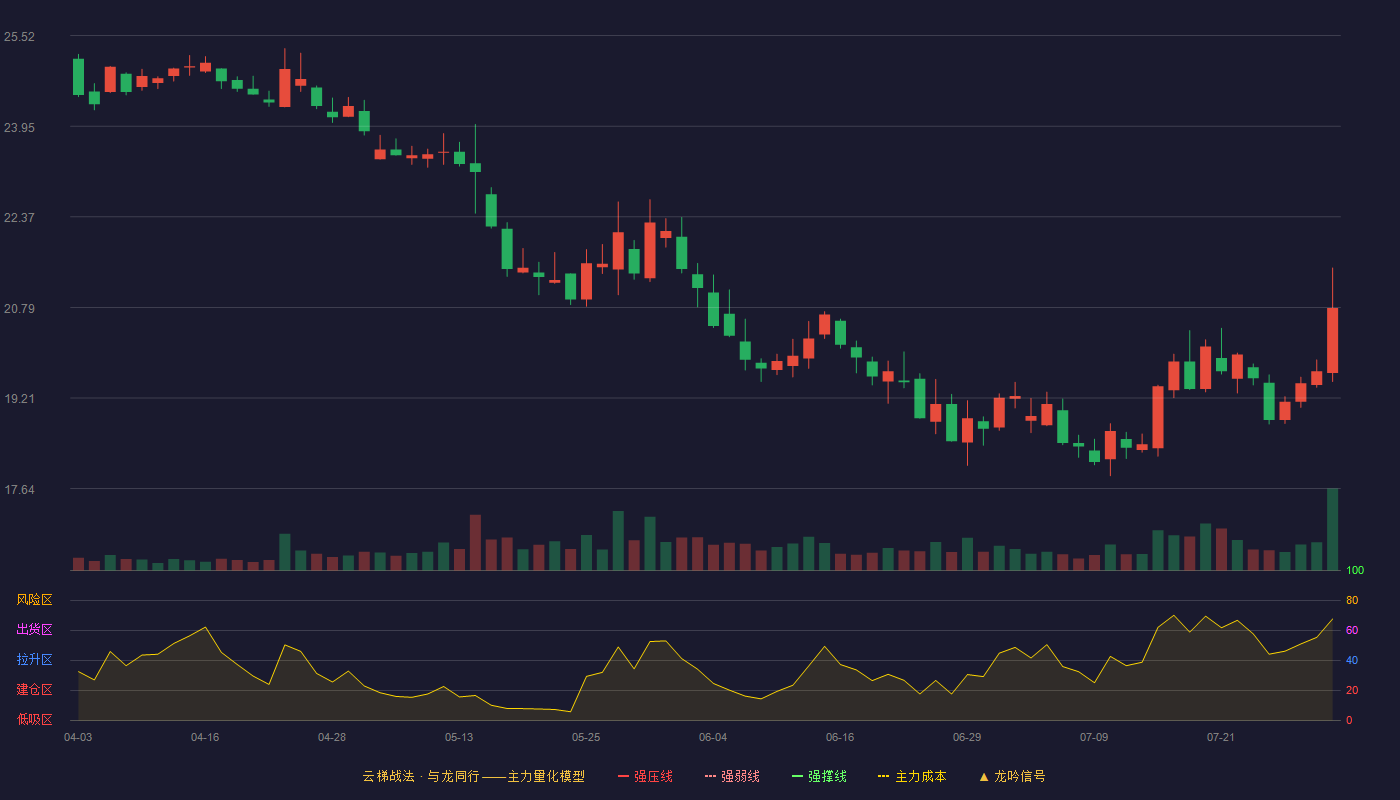
Task: Click the 05-25 date label
Action: (x=586, y=737)
